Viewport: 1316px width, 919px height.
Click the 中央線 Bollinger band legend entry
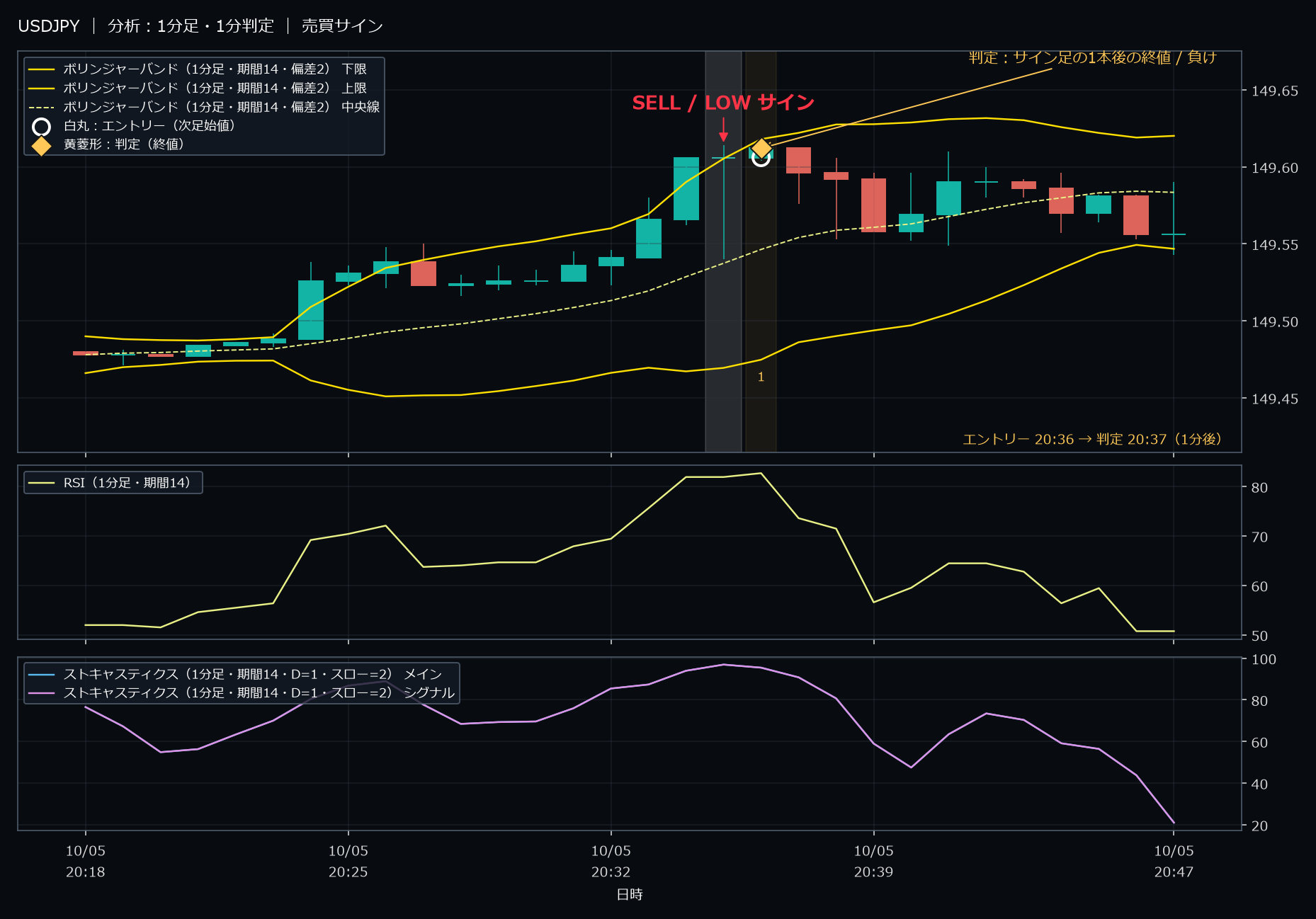pos(204,107)
